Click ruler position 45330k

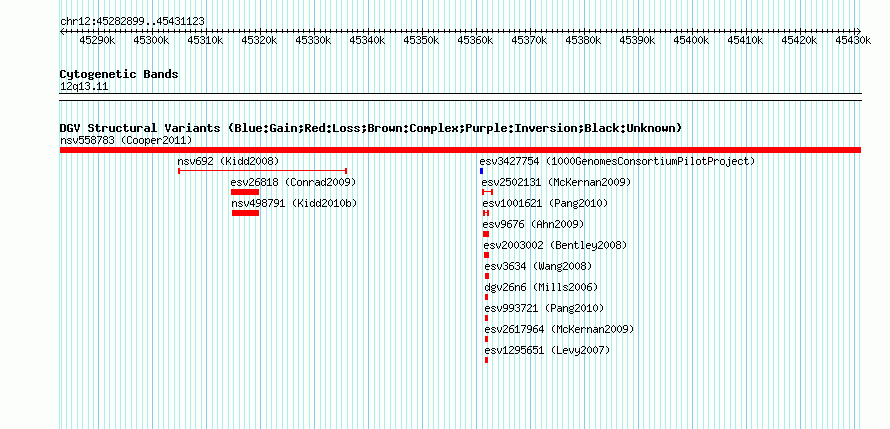click(x=313, y=40)
